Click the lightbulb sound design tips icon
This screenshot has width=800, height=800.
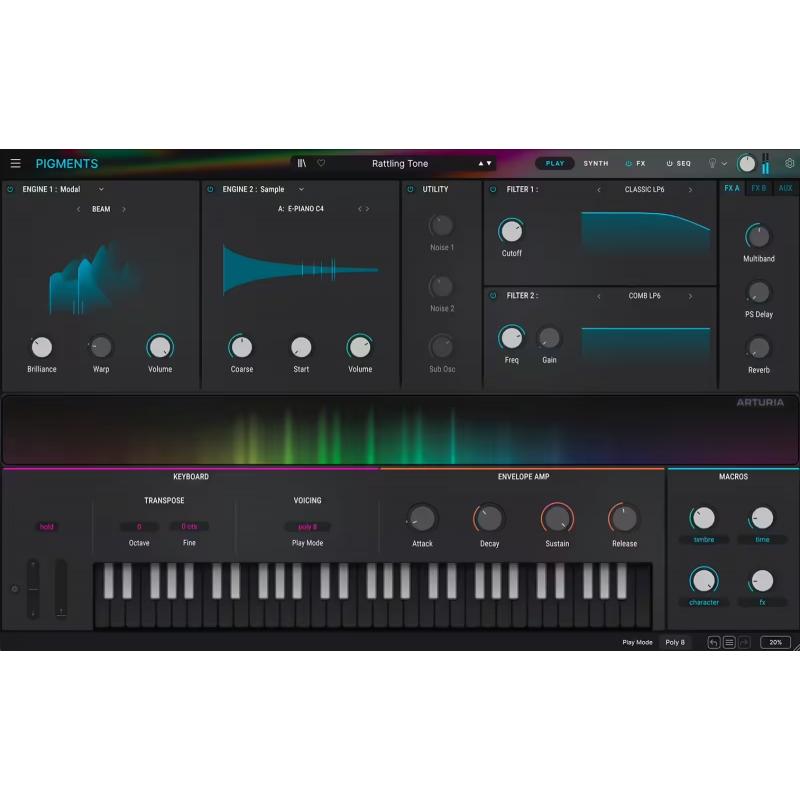point(713,163)
